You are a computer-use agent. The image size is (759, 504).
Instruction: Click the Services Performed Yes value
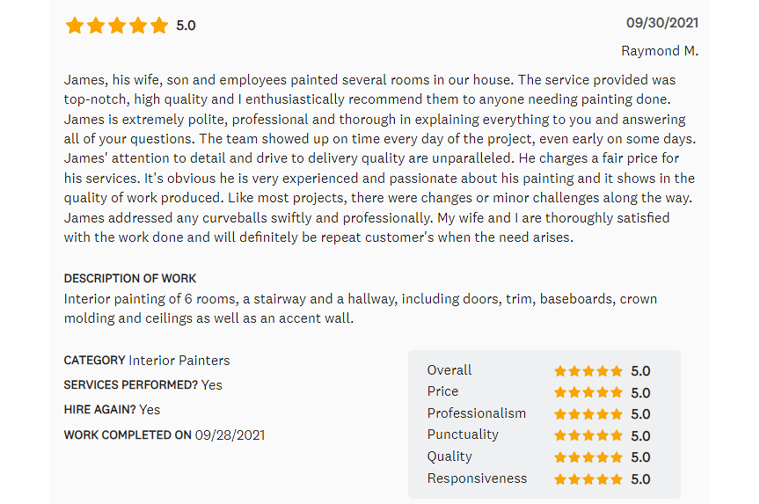211,385
